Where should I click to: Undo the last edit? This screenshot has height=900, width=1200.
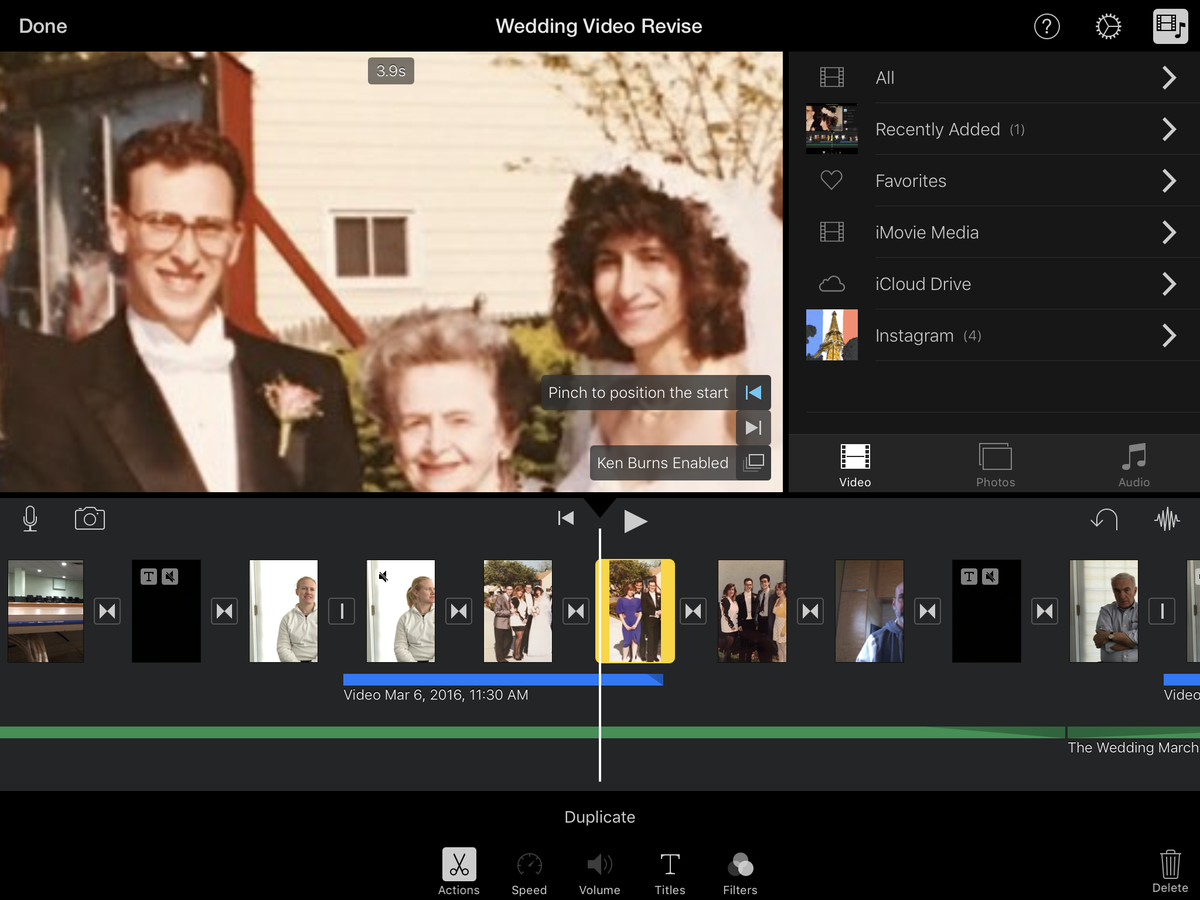1104,519
